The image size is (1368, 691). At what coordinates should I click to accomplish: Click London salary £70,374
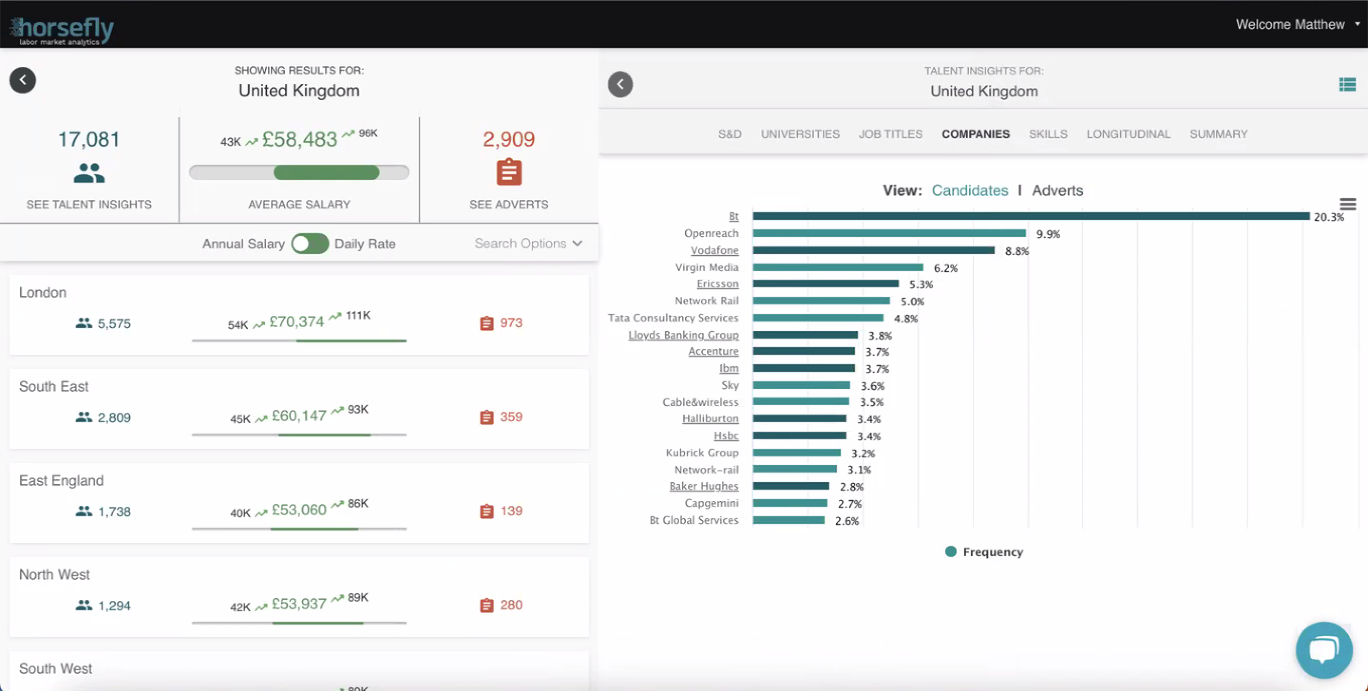click(299, 322)
